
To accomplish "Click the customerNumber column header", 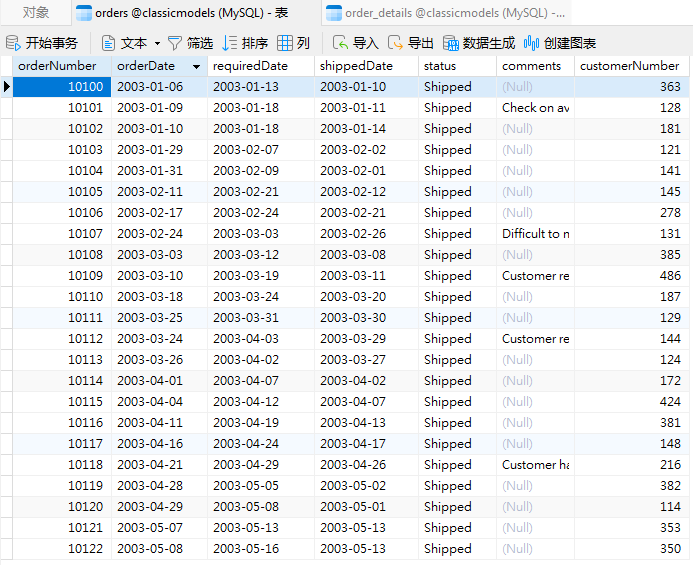I will pos(632,66).
